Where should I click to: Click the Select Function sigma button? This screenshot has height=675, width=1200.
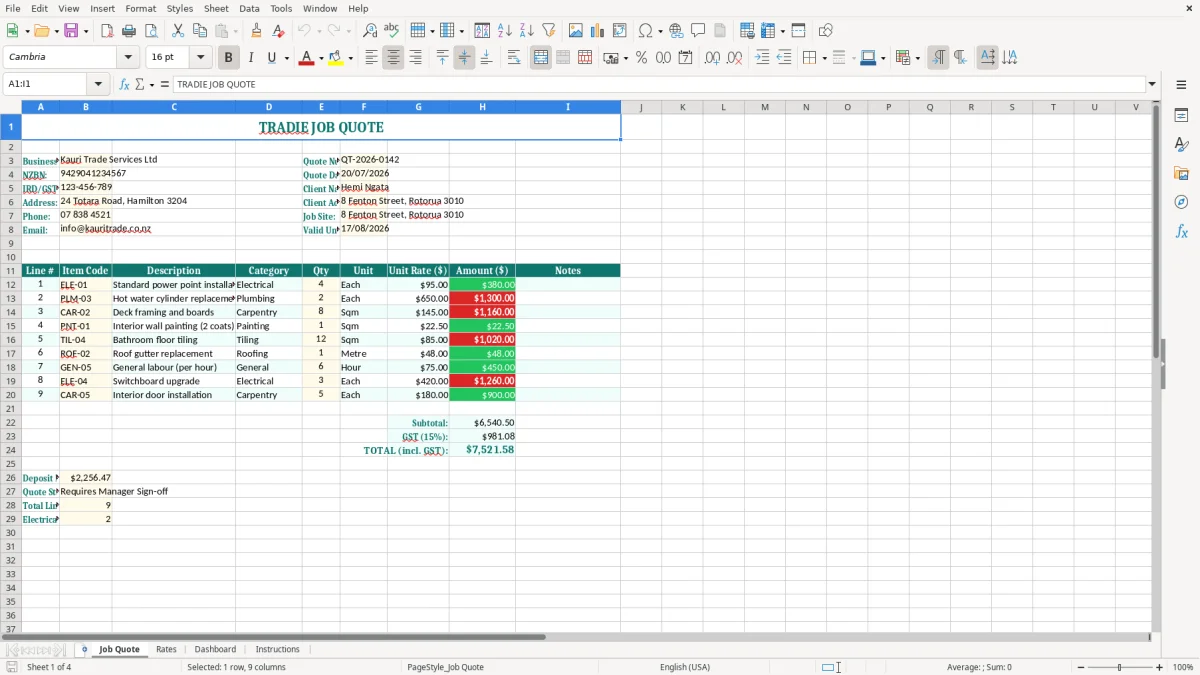(x=140, y=84)
